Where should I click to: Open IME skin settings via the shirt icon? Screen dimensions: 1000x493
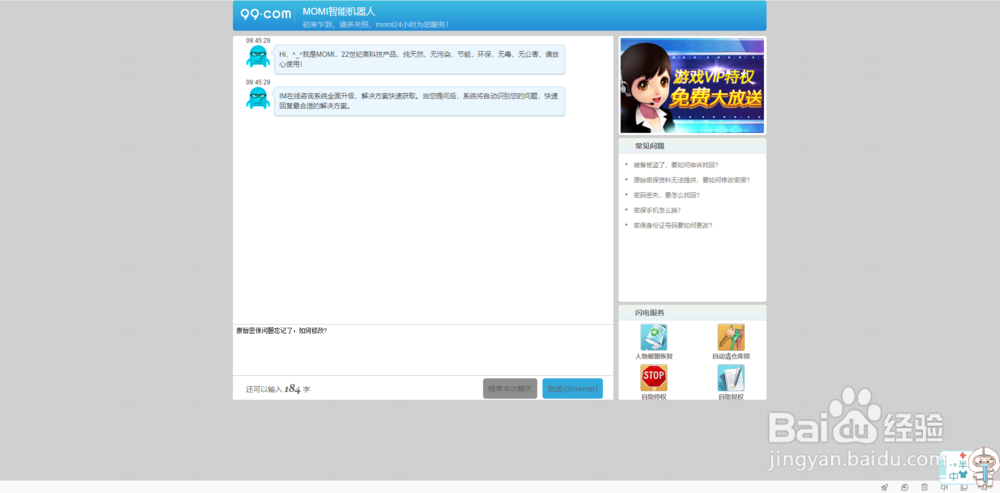click(963, 475)
